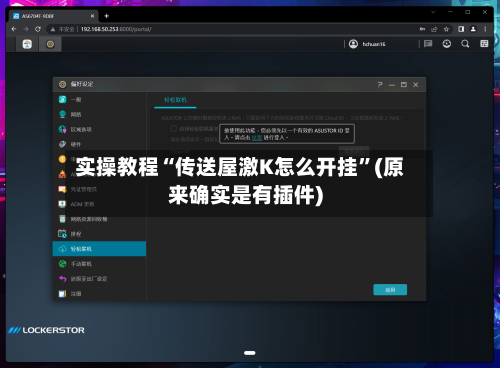
Task: Open help for the 偏好设定 window
Action: click(x=380, y=85)
